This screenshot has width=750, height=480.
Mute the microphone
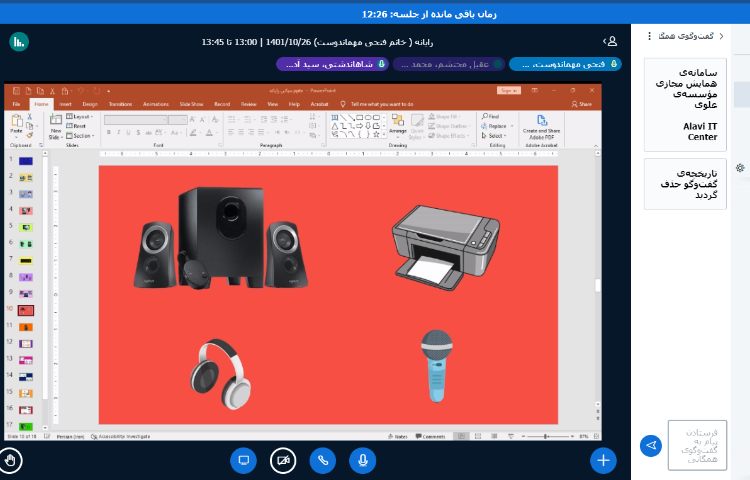pos(362,460)
